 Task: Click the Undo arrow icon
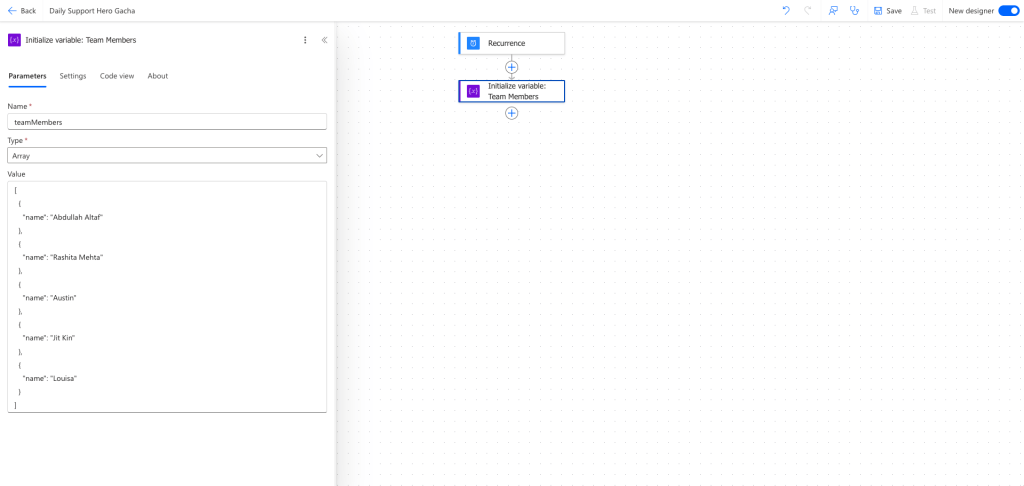(786, 10)
